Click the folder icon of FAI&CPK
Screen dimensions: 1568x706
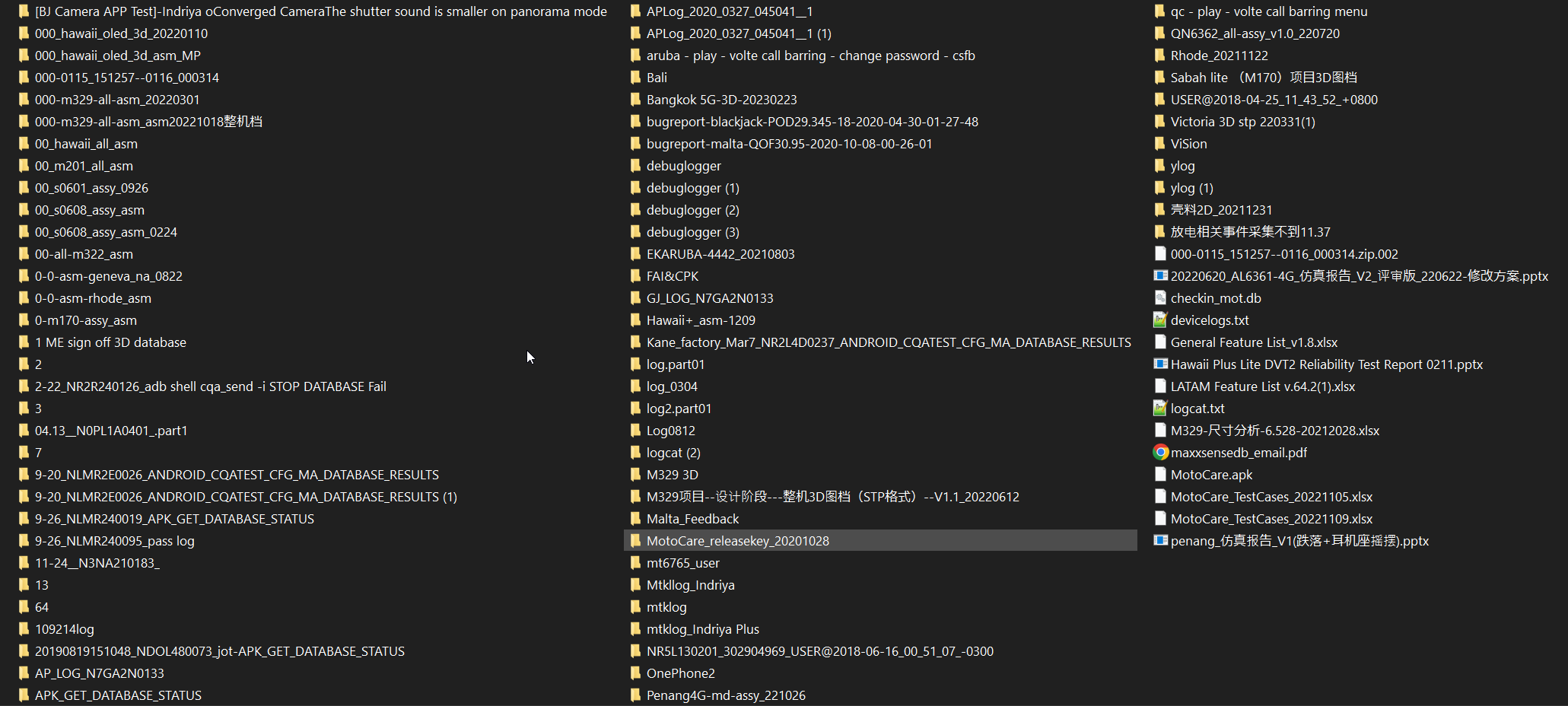(635, 276)
